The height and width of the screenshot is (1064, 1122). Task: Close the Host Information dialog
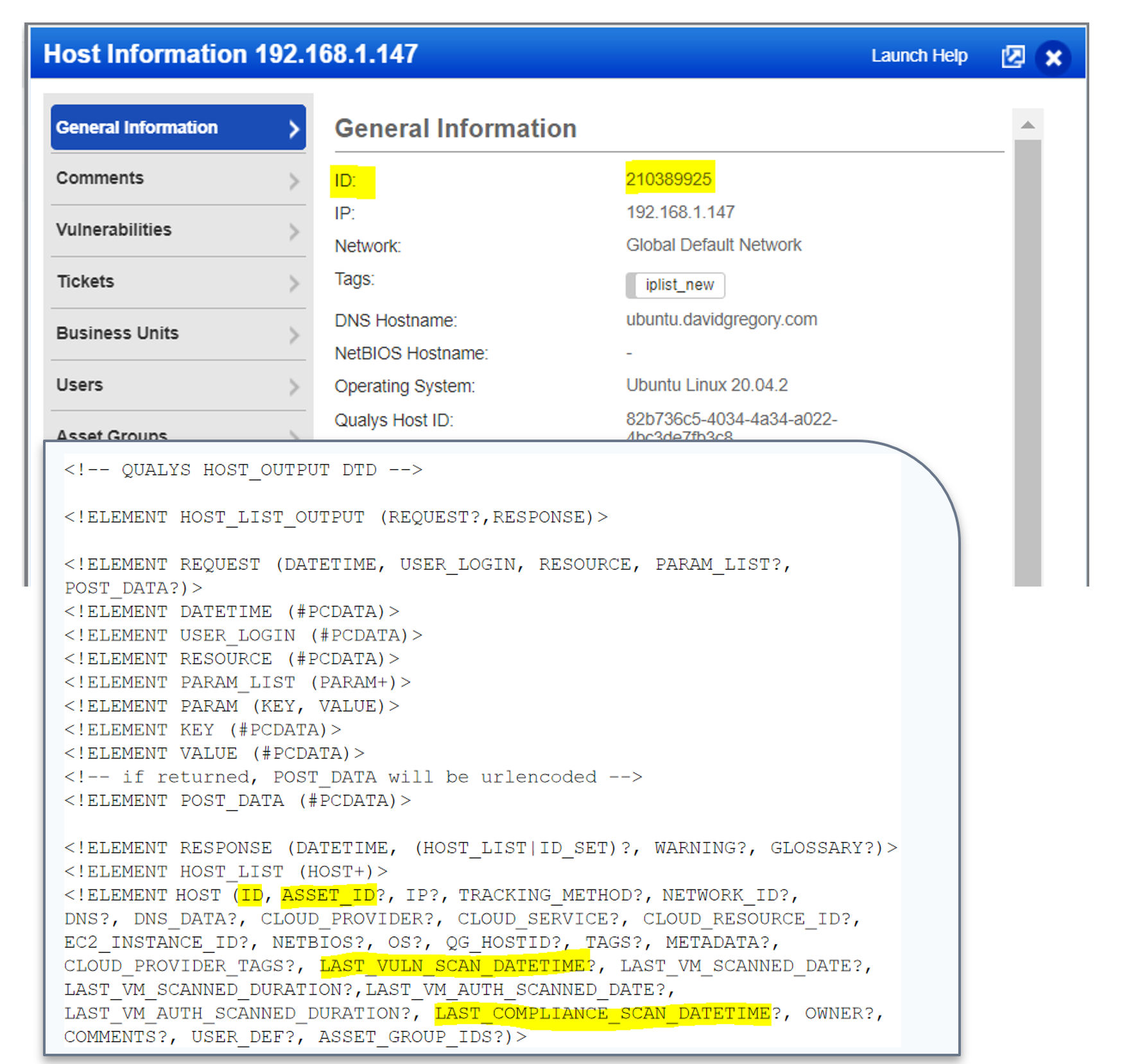1053,58
